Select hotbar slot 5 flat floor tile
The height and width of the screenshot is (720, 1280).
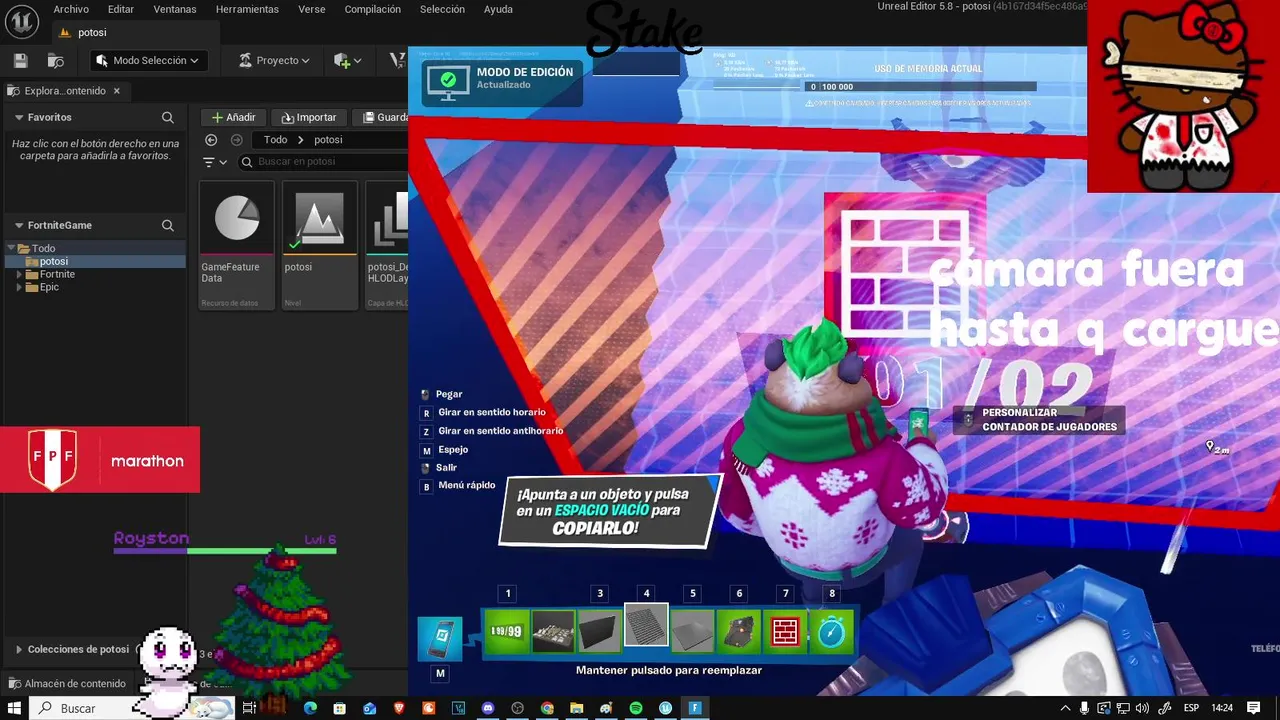pos(692,632)
